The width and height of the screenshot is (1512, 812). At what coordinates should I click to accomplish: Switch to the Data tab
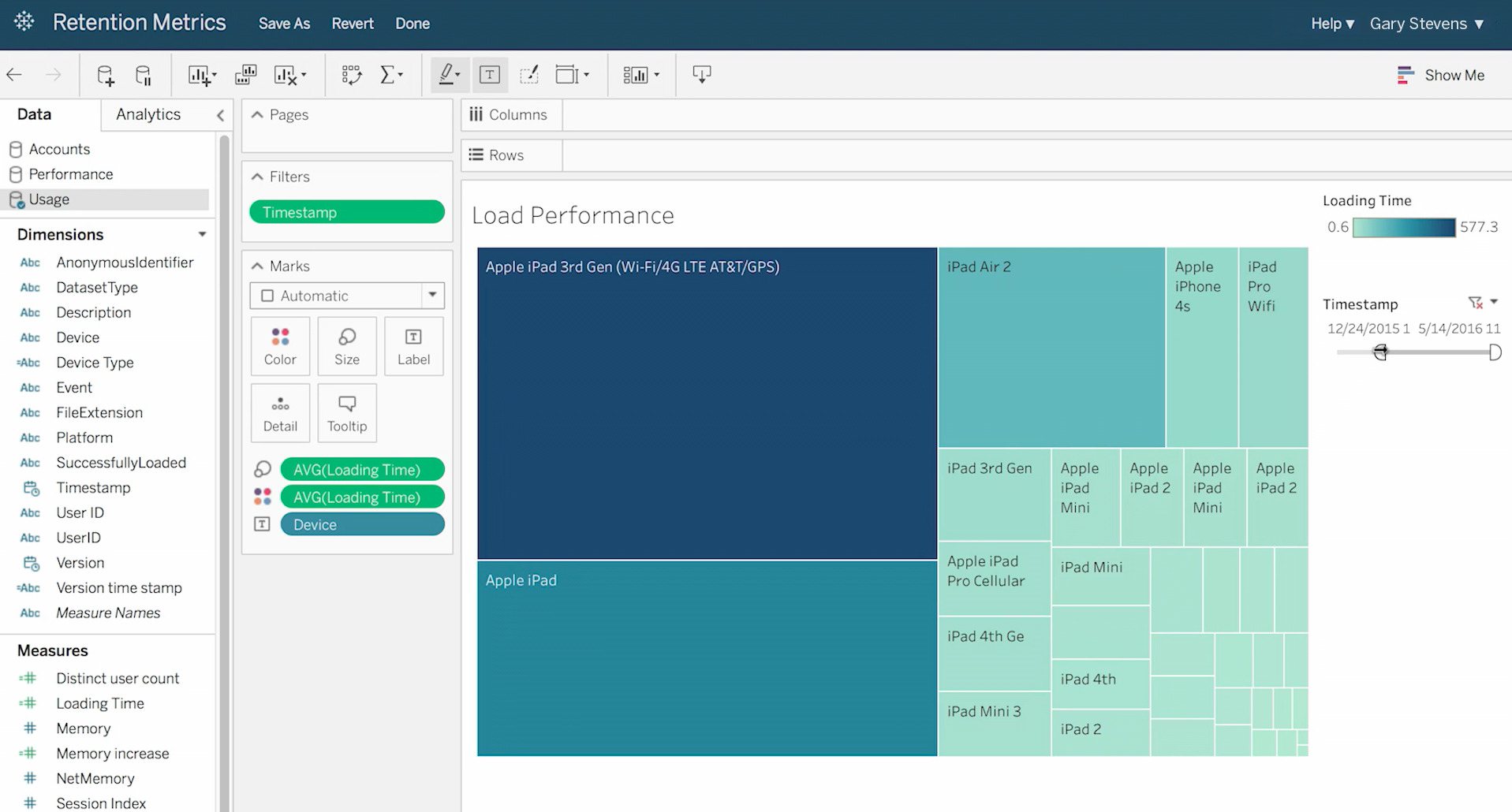pos(34,114)
